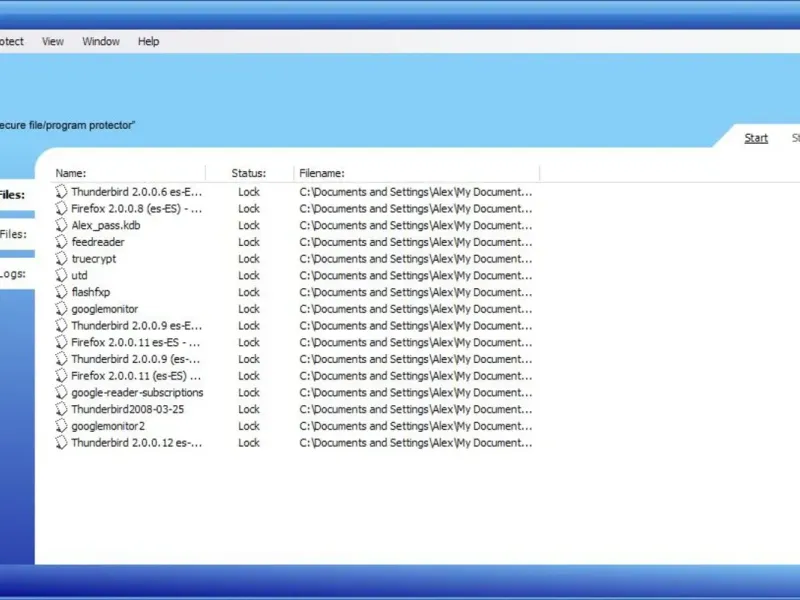Viewport: 800px width, 600px height.
Task: Select the flashfxp entry name
Action: (91, 292)
